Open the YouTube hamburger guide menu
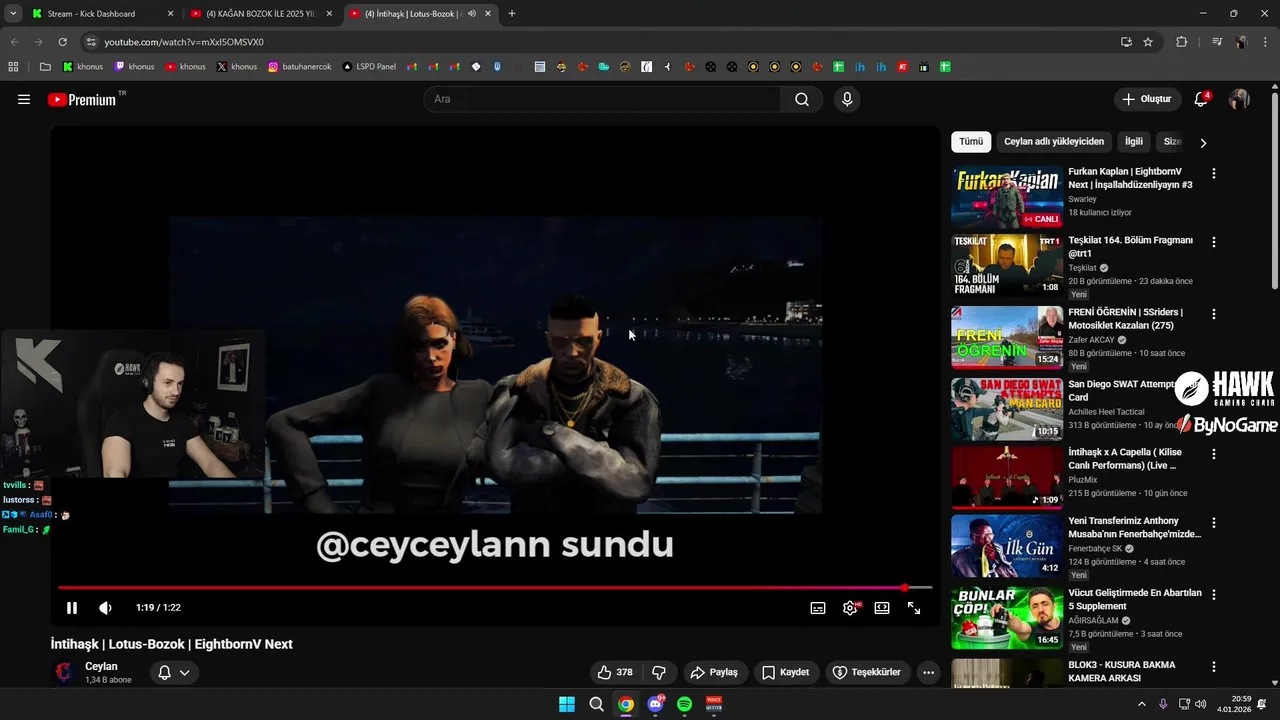The image size is (1280, 720). 24,99
